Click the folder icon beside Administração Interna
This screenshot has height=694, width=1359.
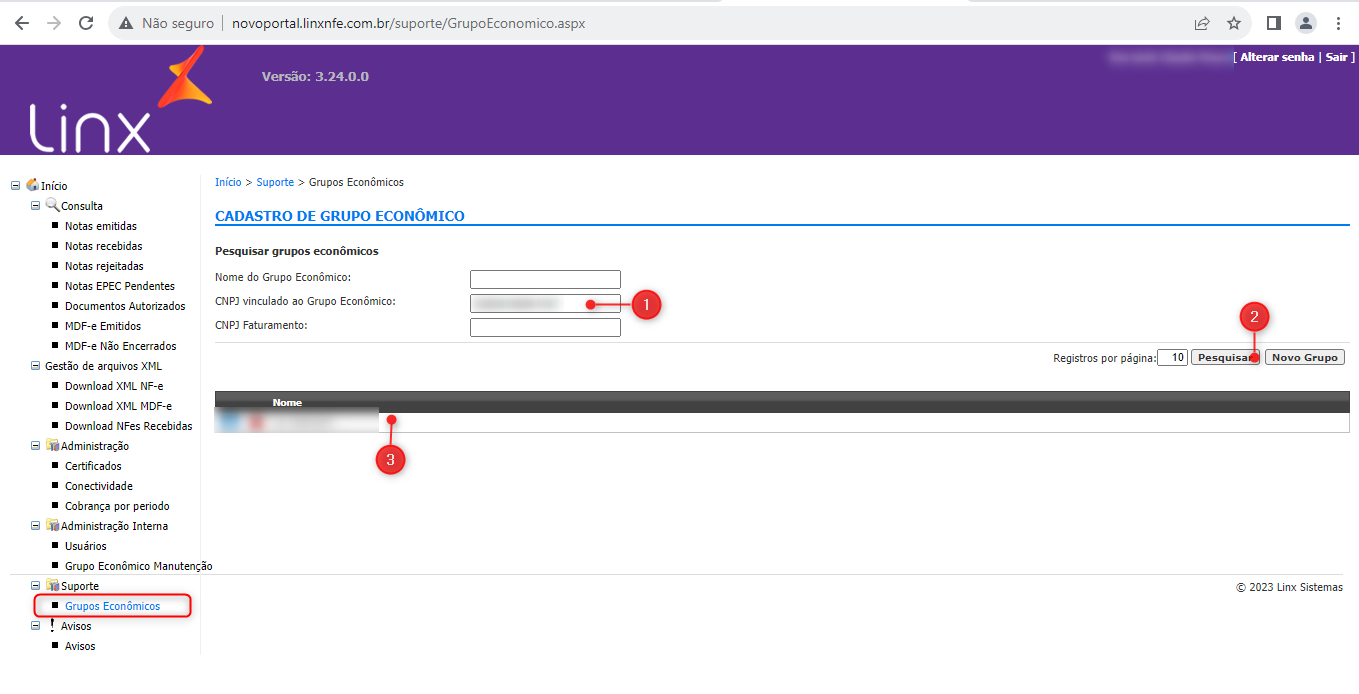(52, 525)
